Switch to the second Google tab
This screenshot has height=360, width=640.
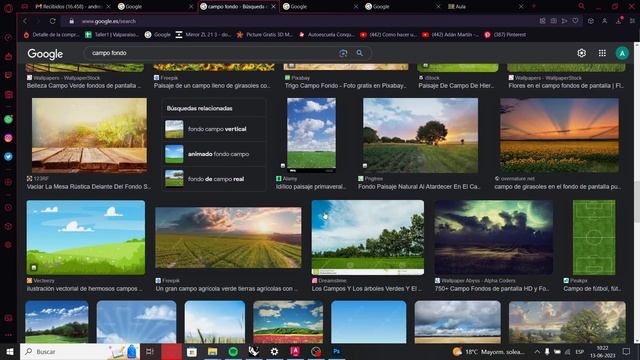coord(320,7)
